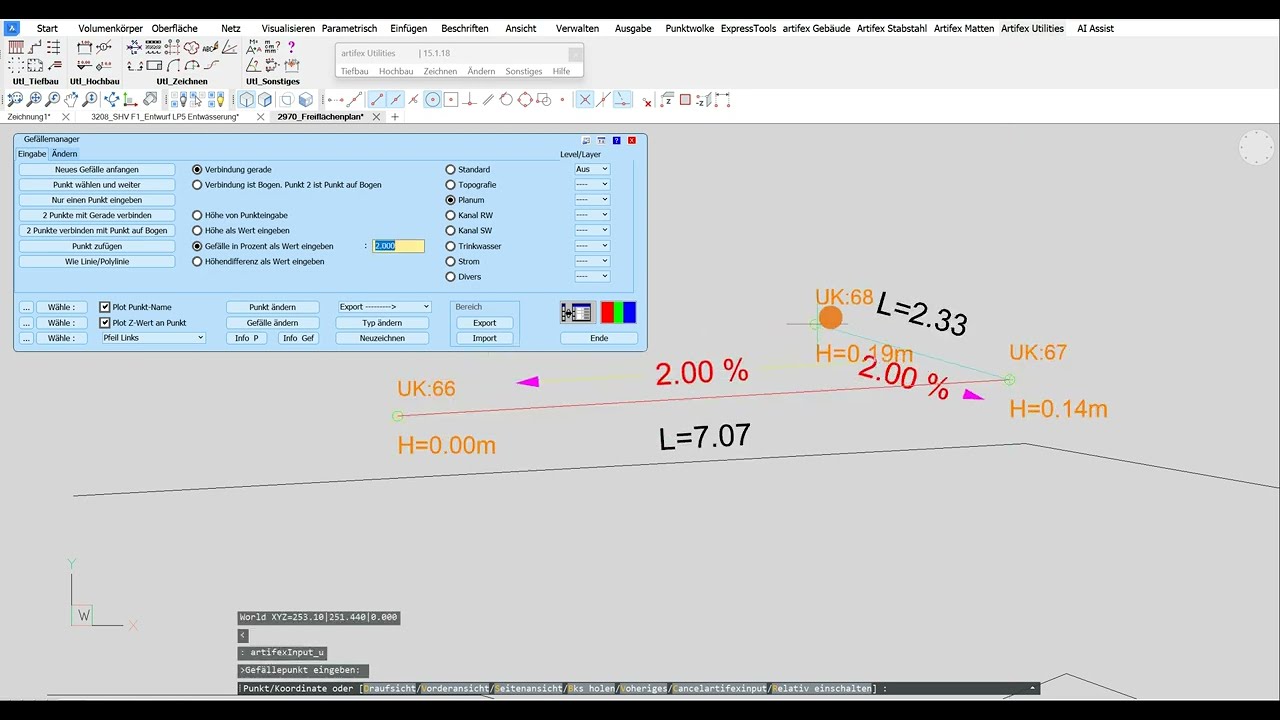Click the ABC text pencil icon in Utl_Zeichnen
This screenshot has height=720, width=1280.
210,47
